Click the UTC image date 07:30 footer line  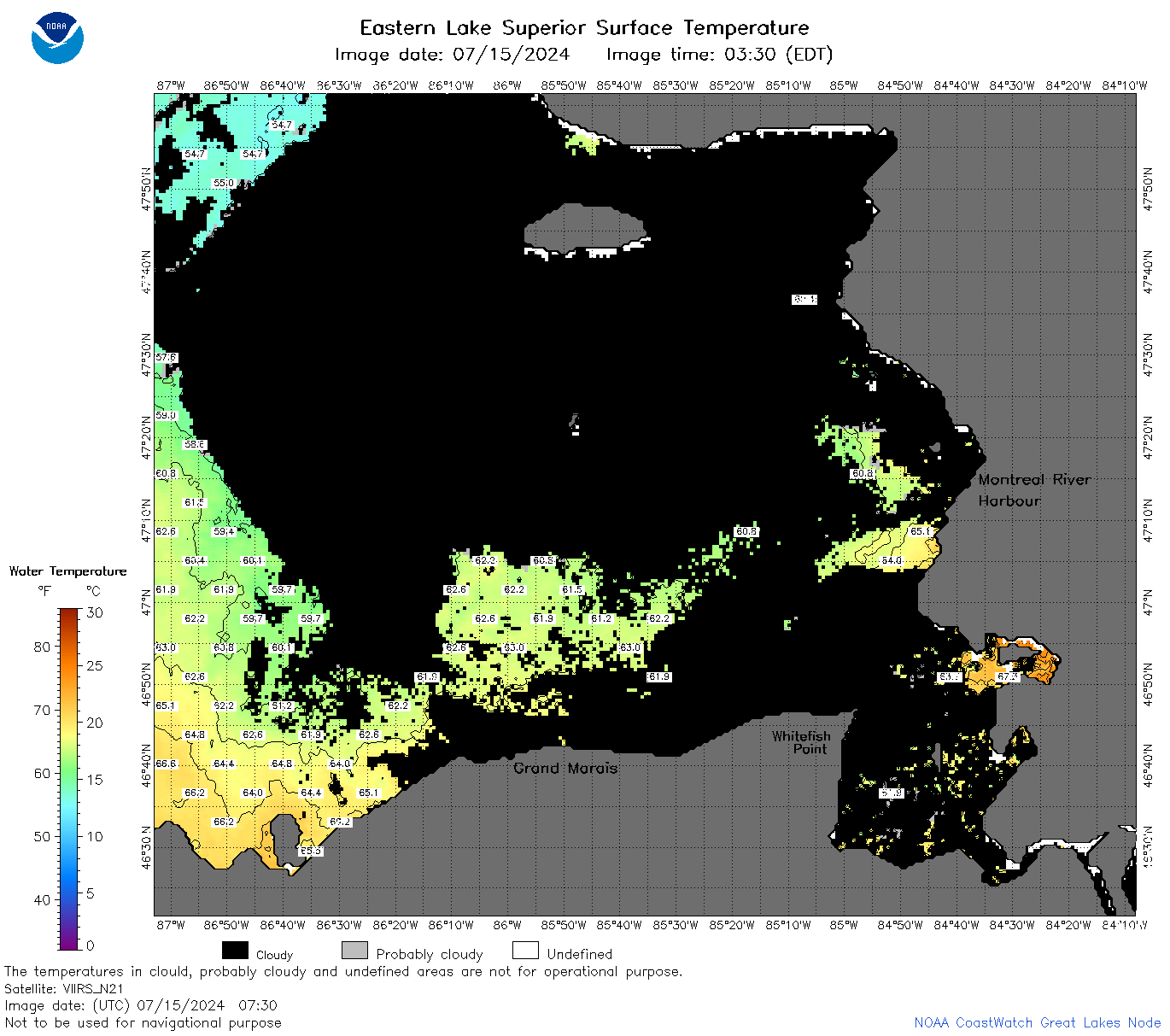pyautogui.click(x=141, y=1005)
